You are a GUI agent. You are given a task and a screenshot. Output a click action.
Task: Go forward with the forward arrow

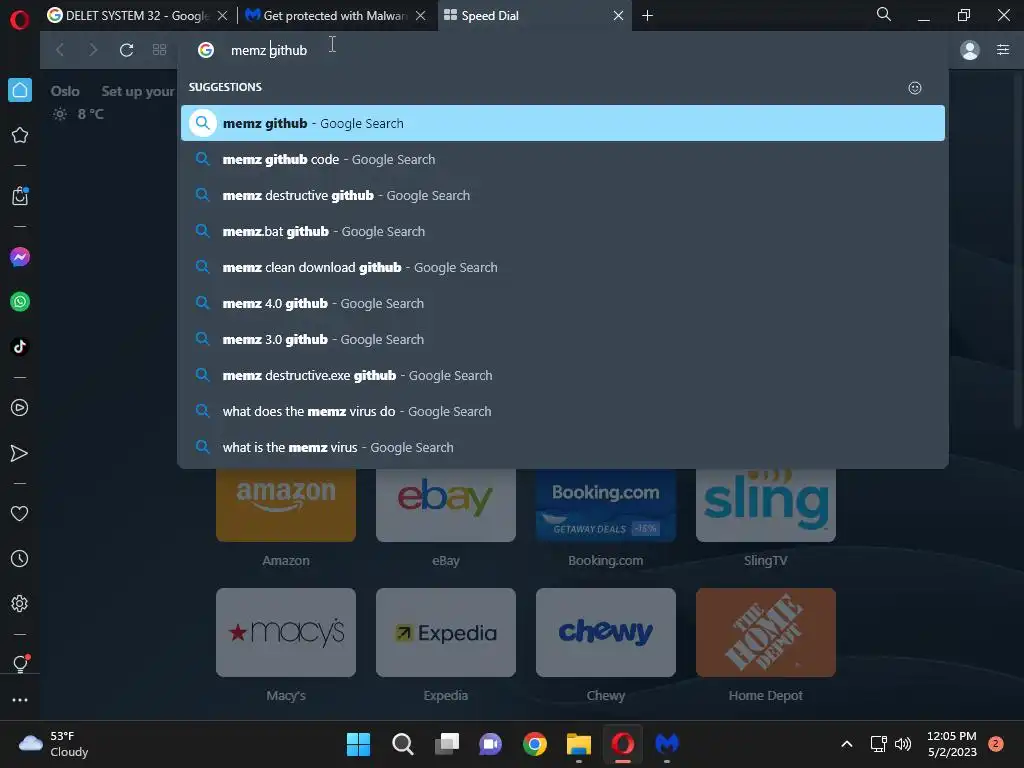coord(93,50)
